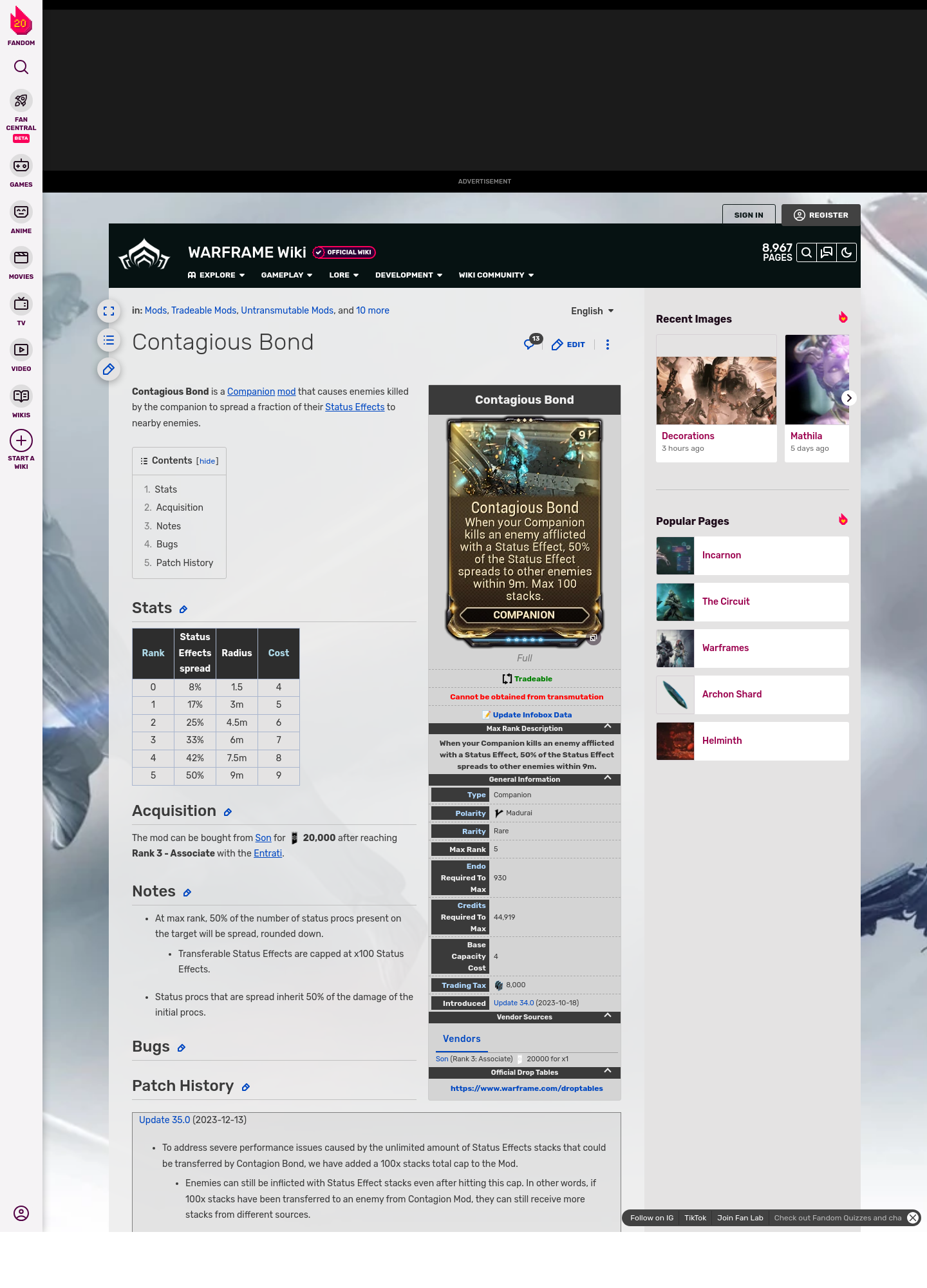Open the Discuss icon in header
927x1288 pixels.
827,253
